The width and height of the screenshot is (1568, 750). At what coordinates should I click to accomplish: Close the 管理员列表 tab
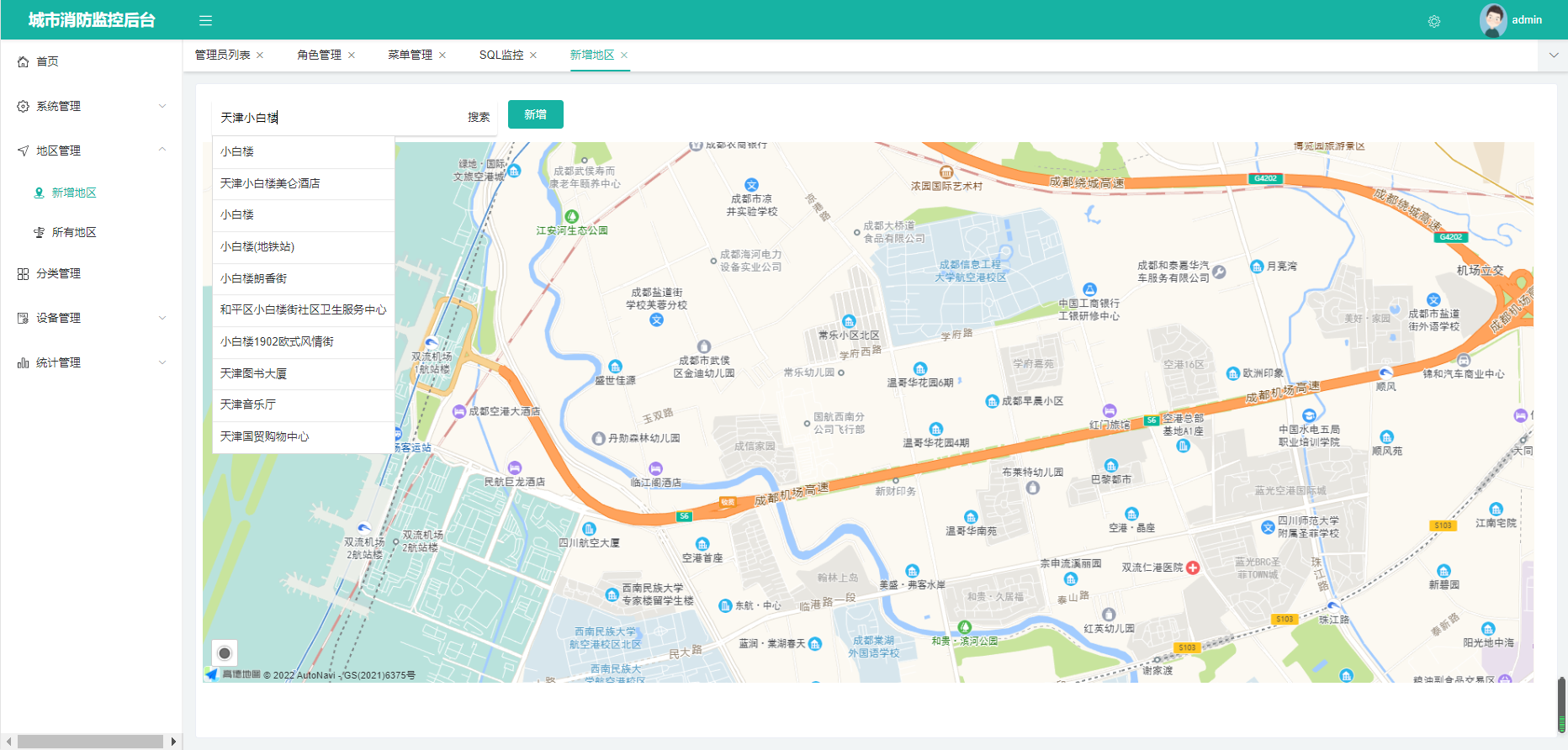click(260, 55)
